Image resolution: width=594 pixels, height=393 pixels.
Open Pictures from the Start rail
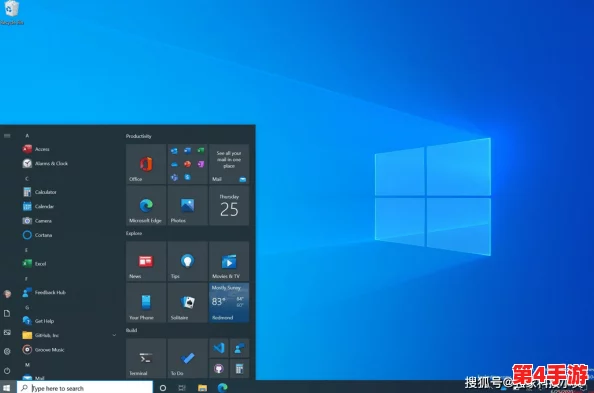click(x=7, y=332)
